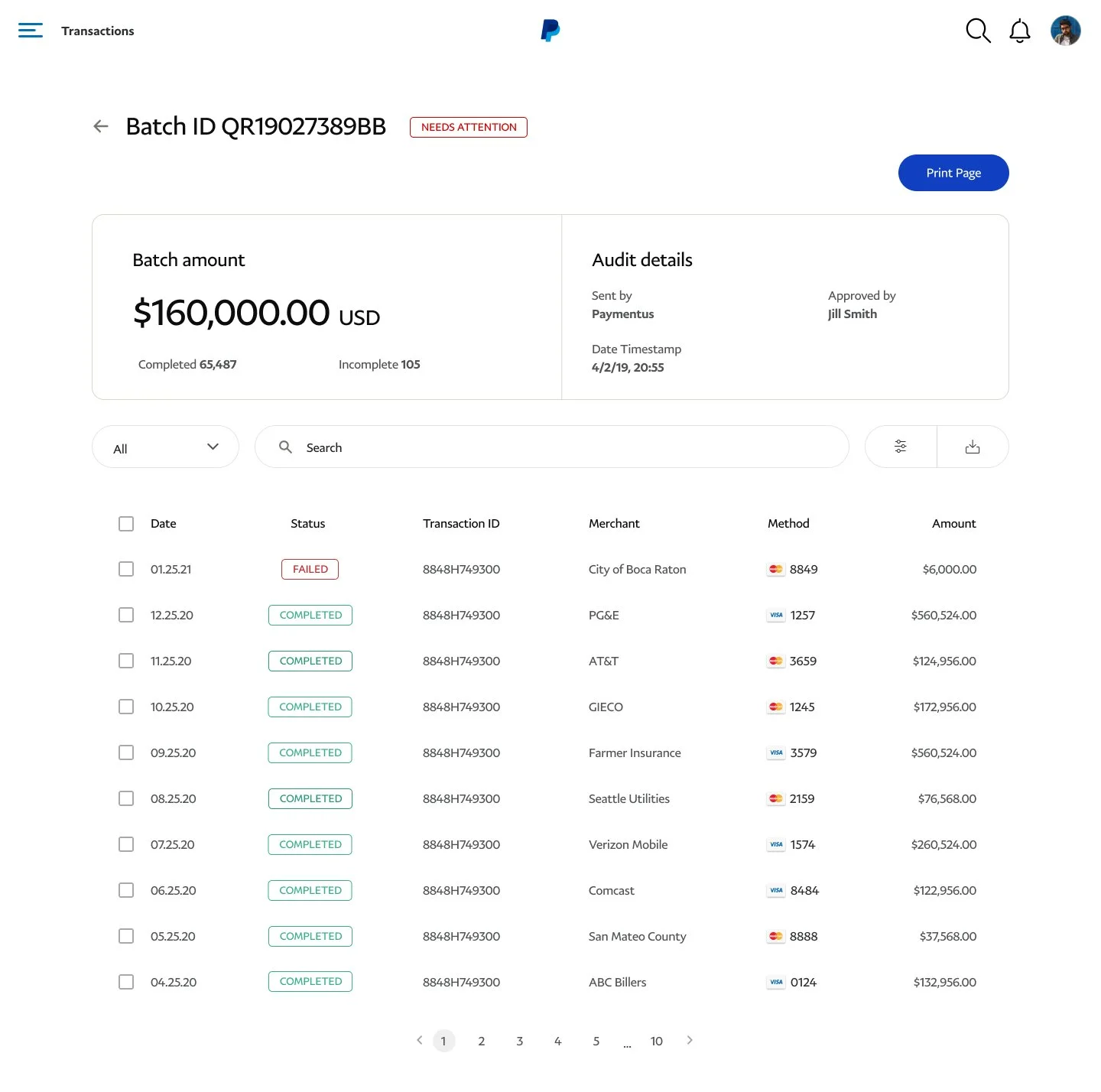Go back using the arrow beside Batch ID

pos(101,126)
